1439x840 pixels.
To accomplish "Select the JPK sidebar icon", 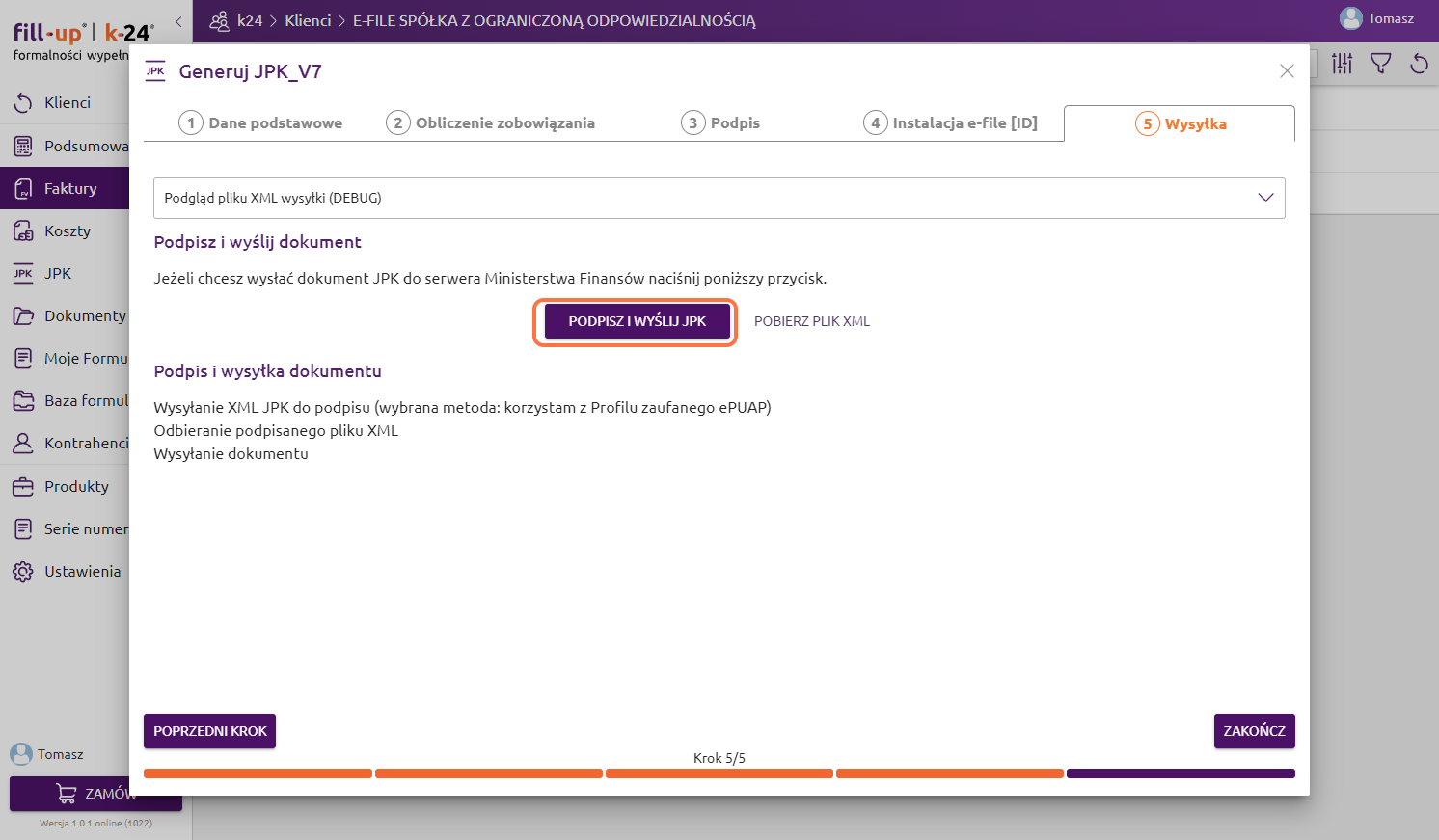I will click(x=23, y=274).
